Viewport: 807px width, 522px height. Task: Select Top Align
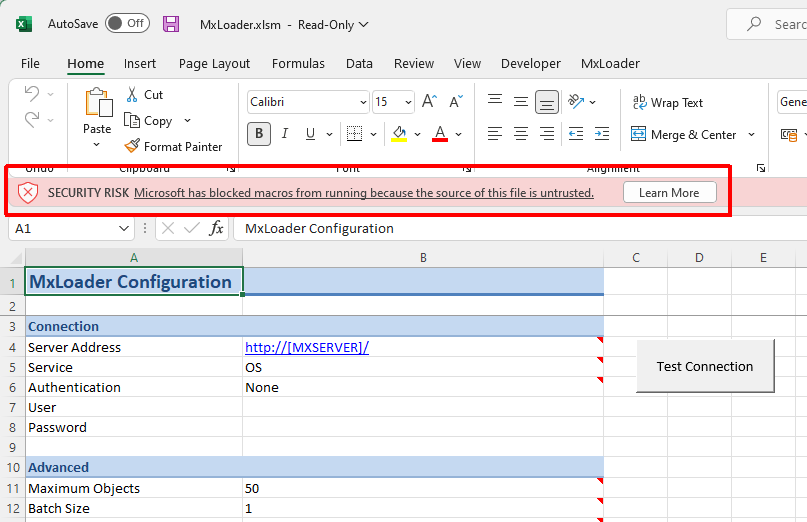(495, 101)
